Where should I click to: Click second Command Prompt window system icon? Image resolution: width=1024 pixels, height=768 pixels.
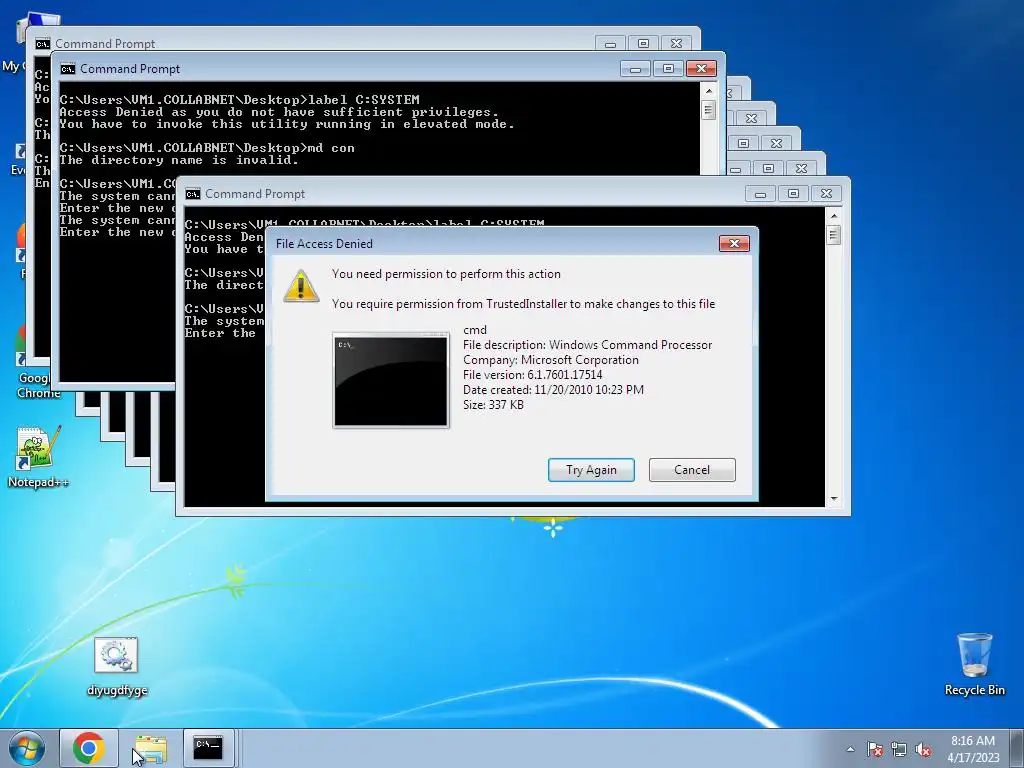tap(68, 69)
